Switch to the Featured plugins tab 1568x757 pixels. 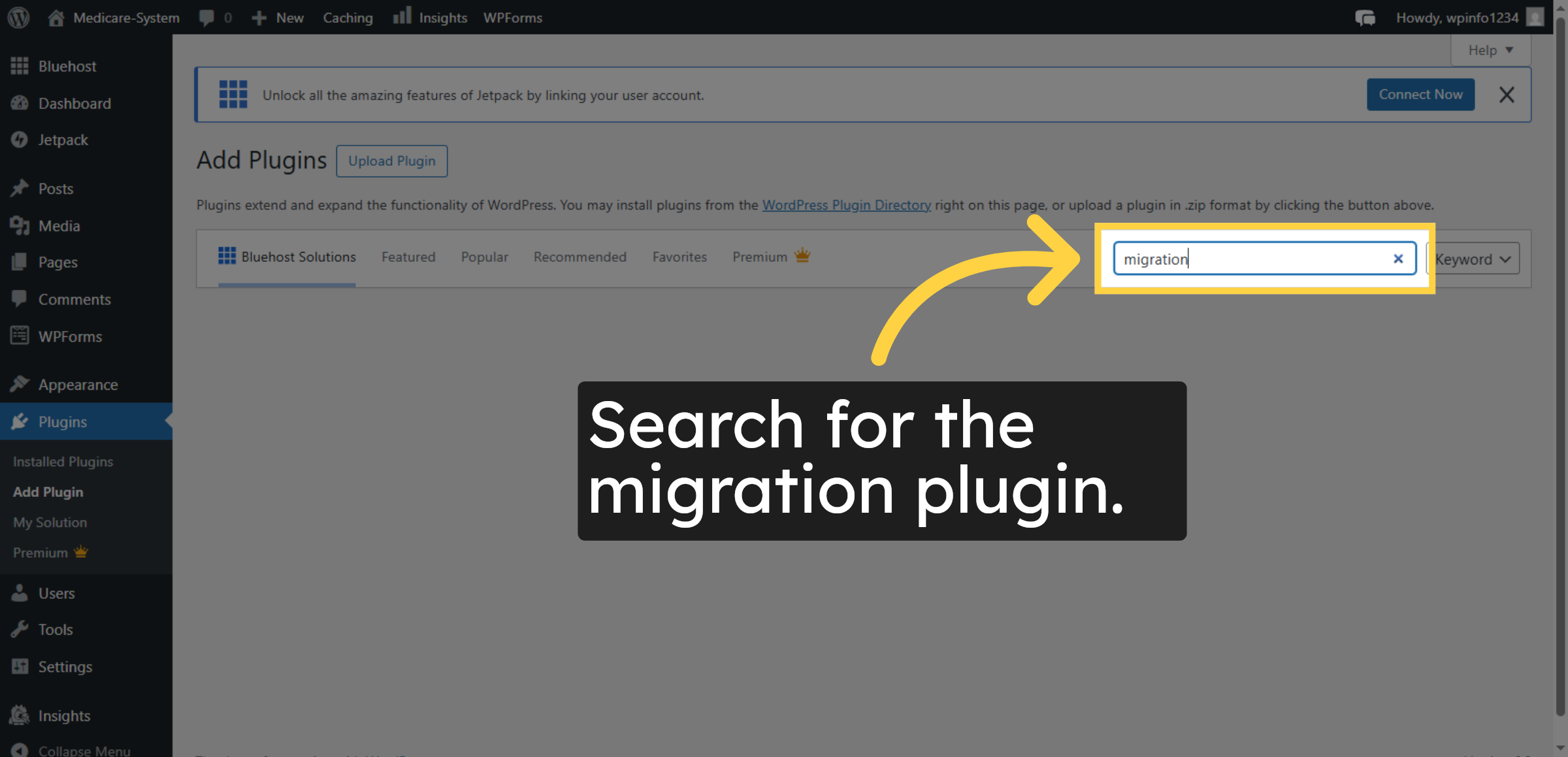click(x=408, y=257)
